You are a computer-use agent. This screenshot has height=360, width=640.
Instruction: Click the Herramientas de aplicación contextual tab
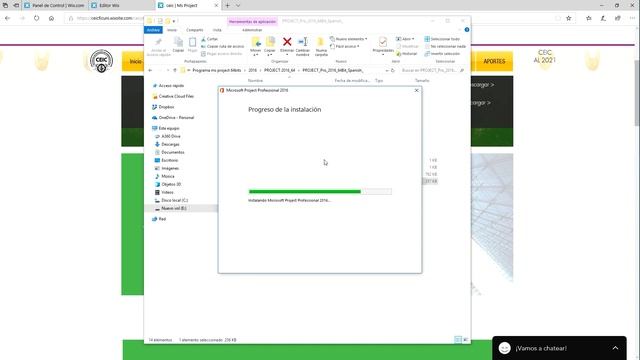click(x=252, y=21)
